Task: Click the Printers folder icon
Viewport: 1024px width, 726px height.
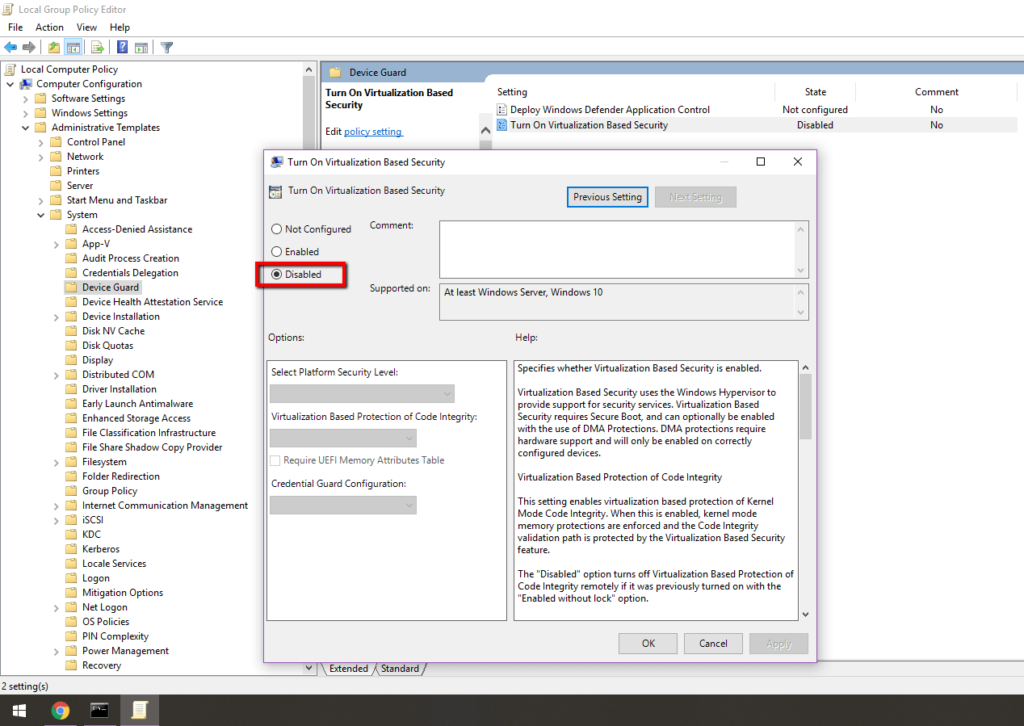Action: click(x=56, y=171)
